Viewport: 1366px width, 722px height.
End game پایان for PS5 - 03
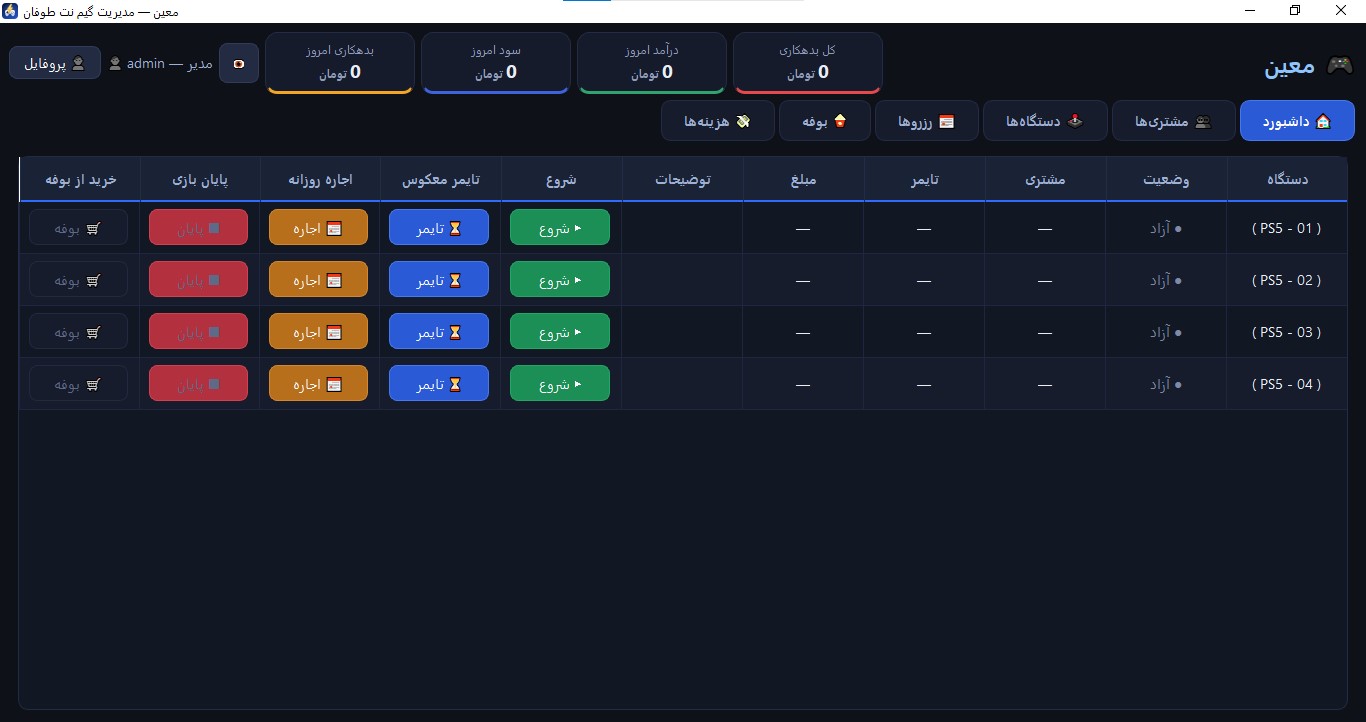198,331
